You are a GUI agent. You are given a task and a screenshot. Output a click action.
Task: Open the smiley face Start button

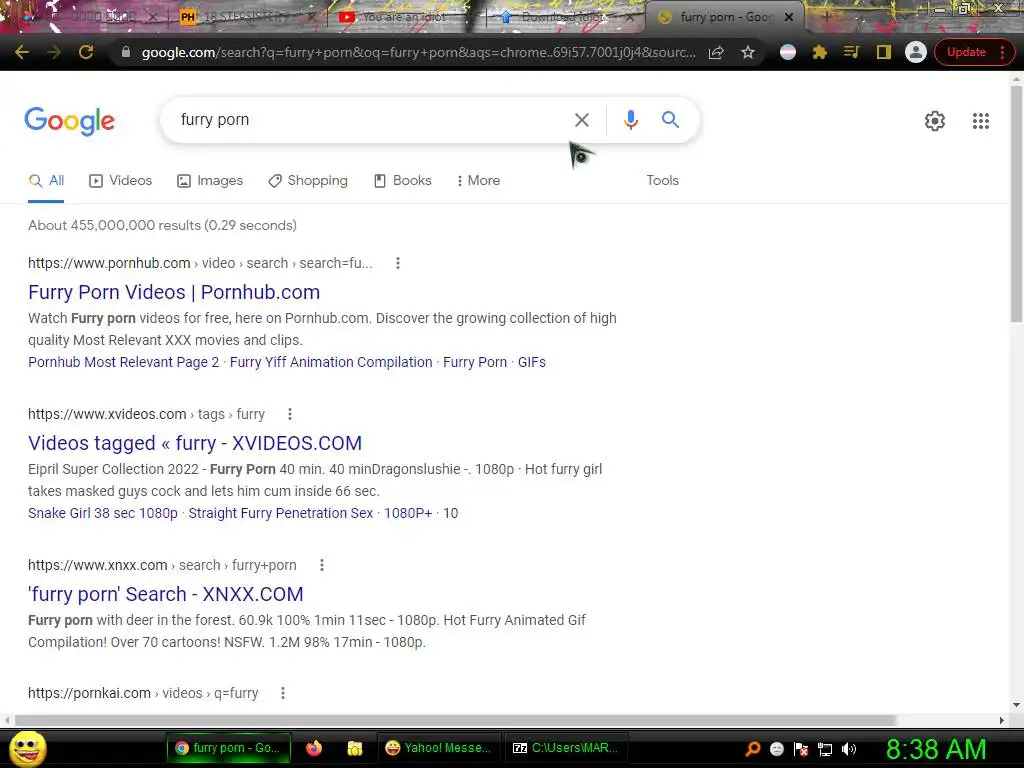tap(27, 748)
